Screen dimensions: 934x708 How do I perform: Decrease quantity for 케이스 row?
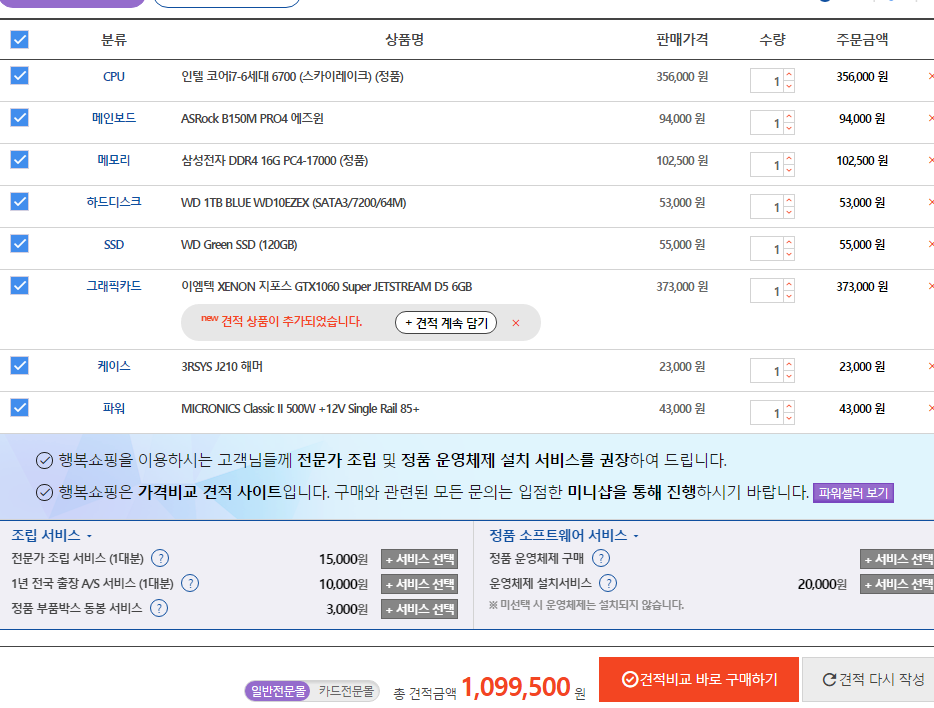point(789,376)
